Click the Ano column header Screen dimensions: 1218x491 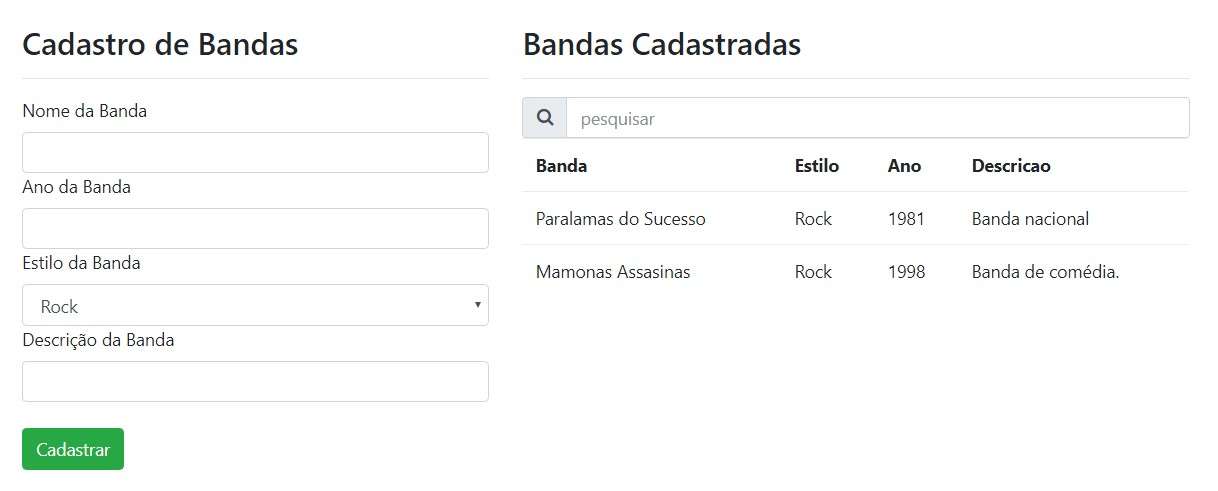coord(905,166)
